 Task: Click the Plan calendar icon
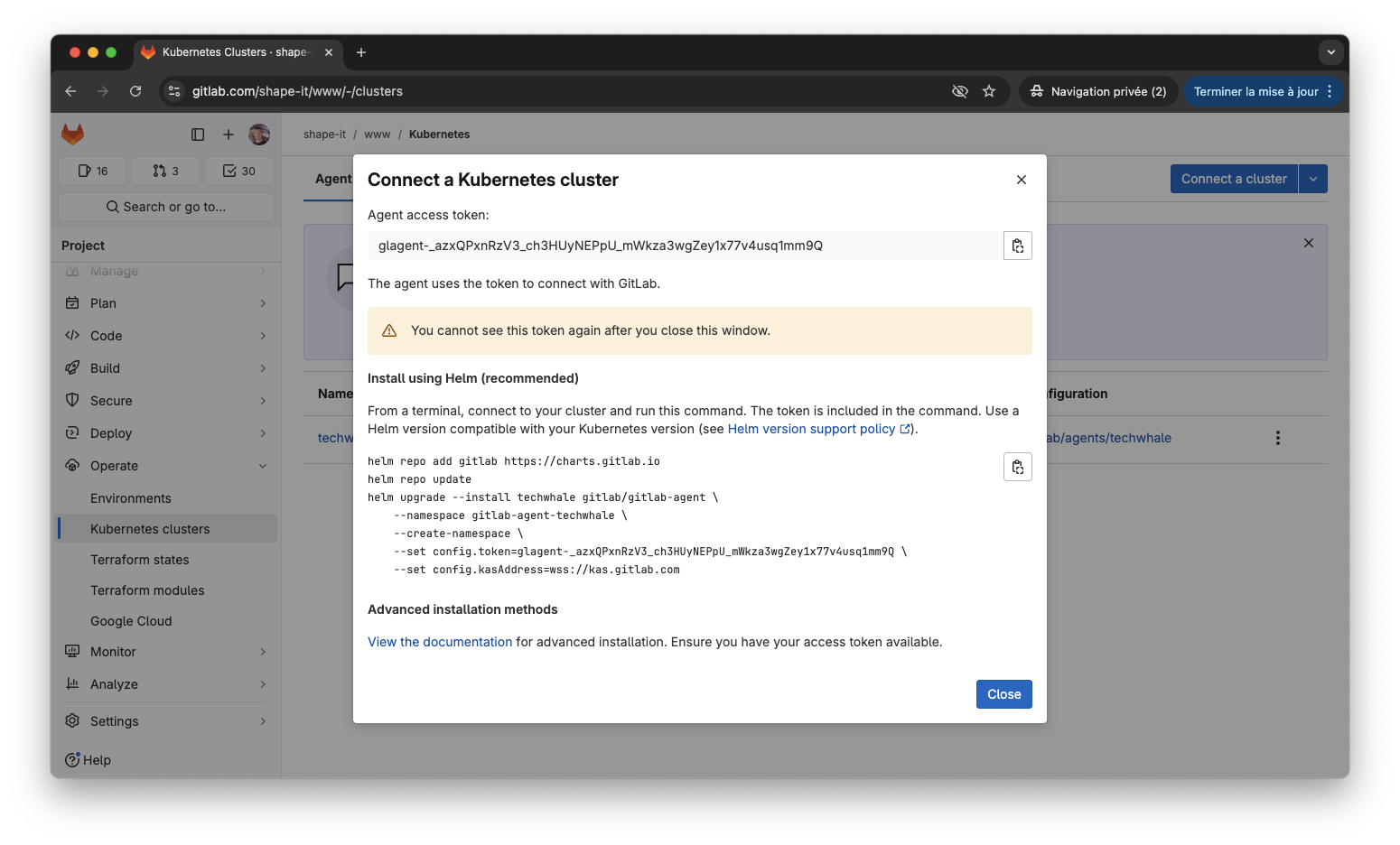72,303
